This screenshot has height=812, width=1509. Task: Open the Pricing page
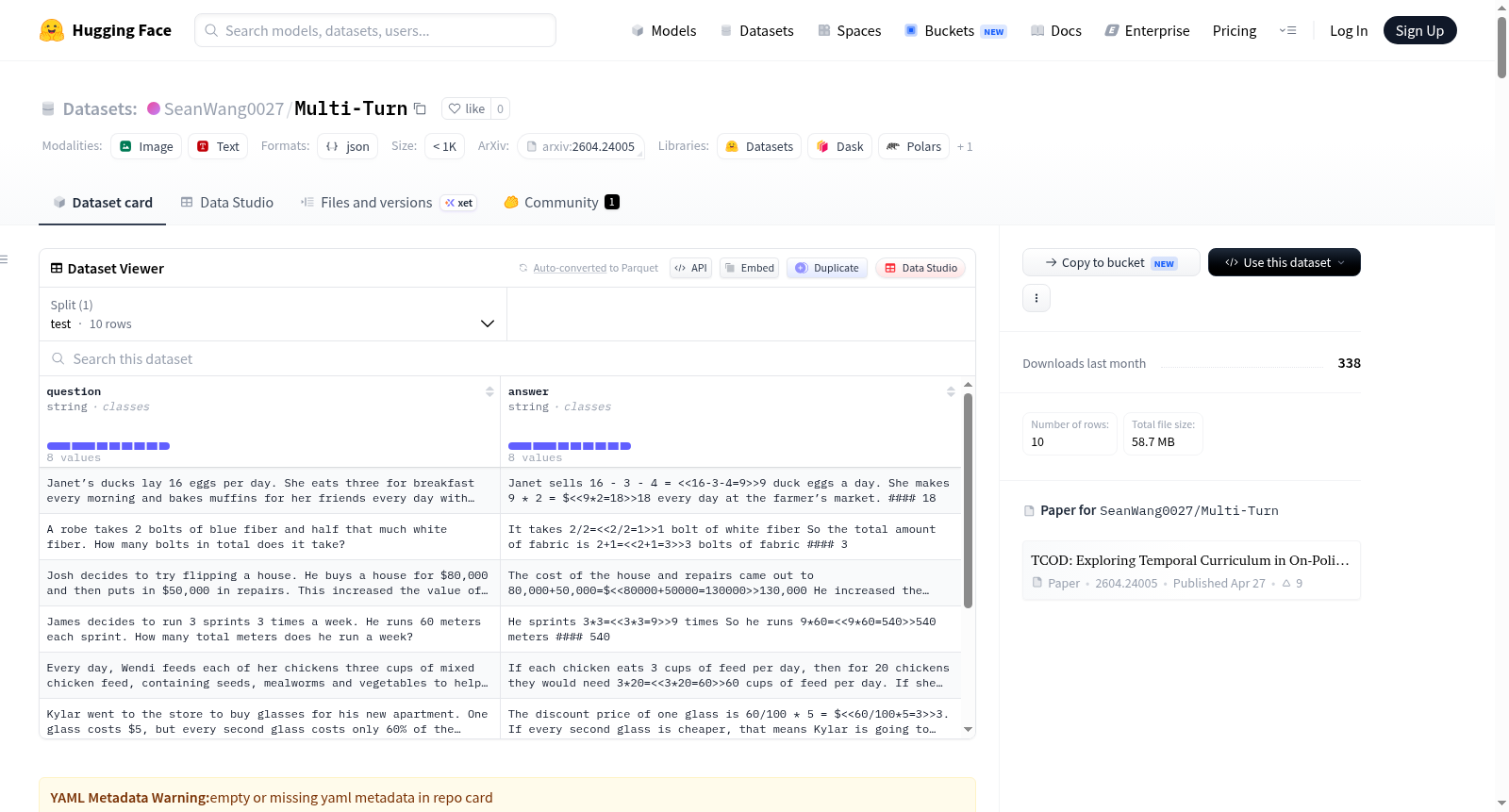point(1235,30)
